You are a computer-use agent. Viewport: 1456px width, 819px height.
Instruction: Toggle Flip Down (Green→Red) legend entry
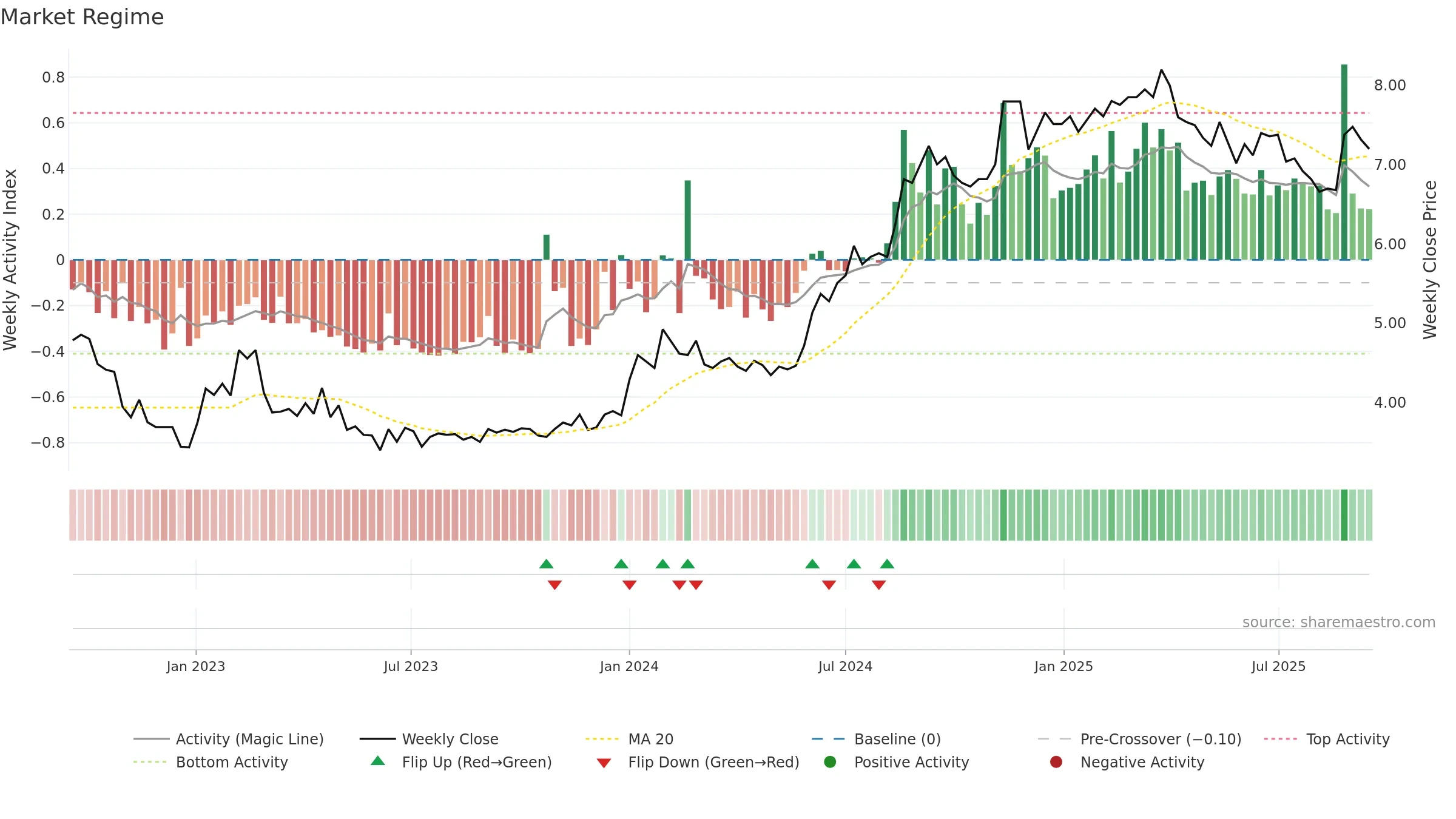[x=698, y=762]
